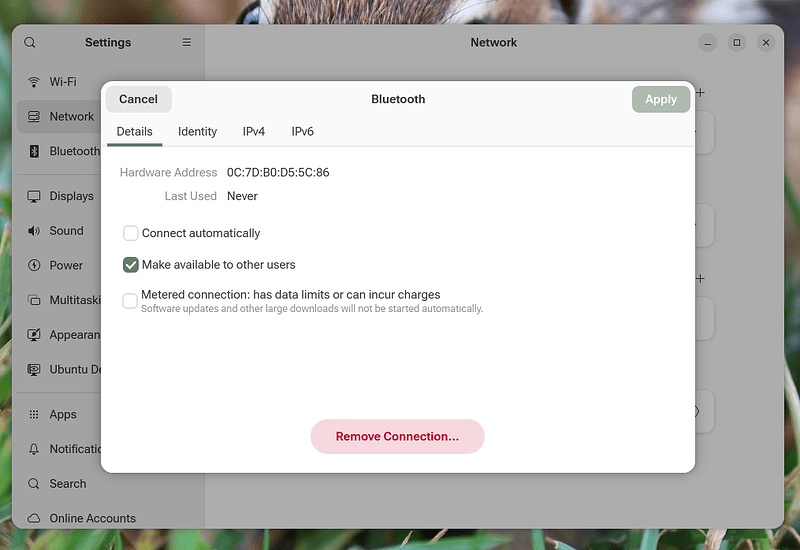Enable Connect automatically checkbox
The image size is (800, 550).
131,233
